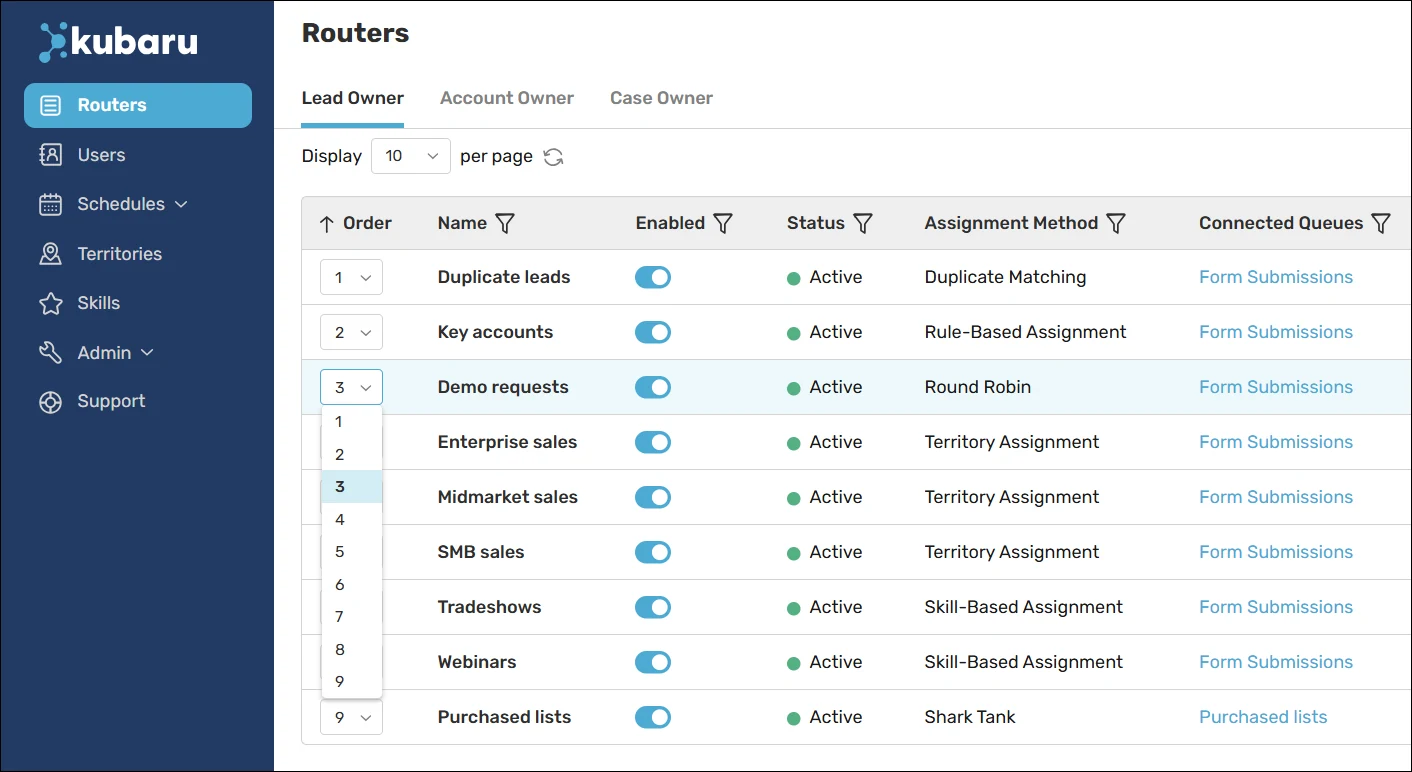
Task: Click the Admin wrench icon
Action: click(50, 353)
